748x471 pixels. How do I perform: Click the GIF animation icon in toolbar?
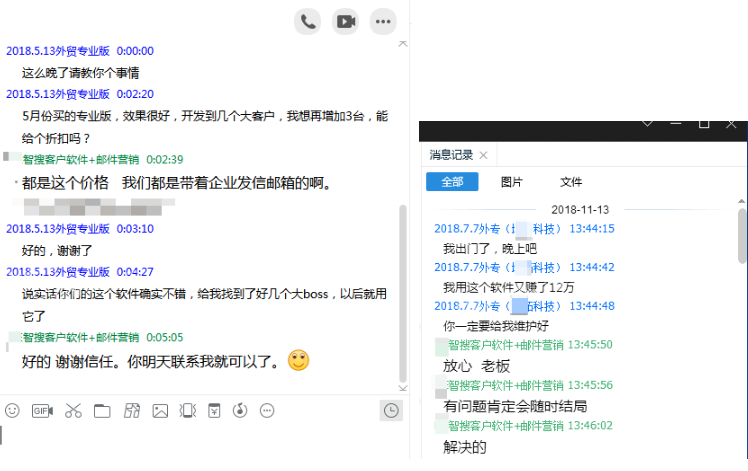(x=42, y=410)
